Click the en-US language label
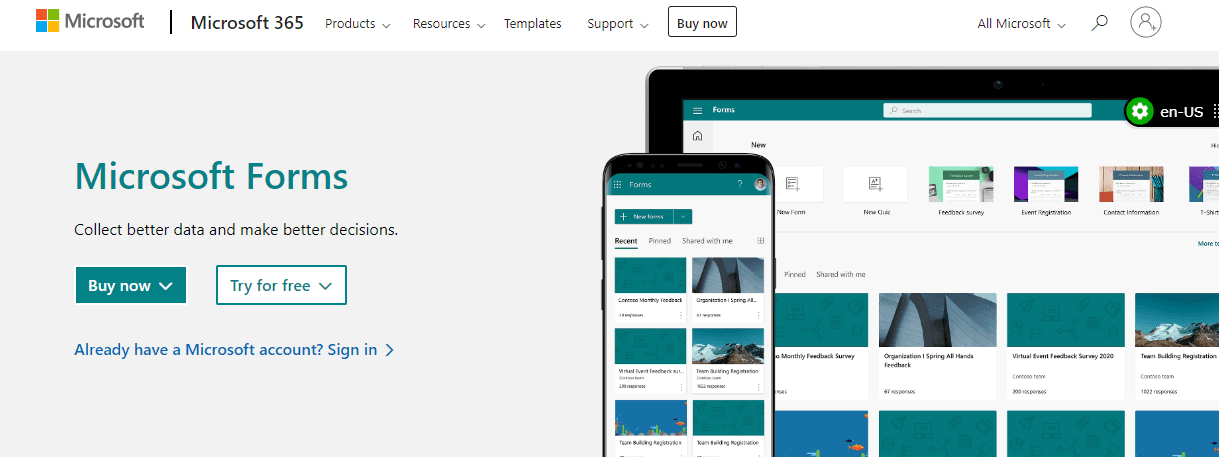Screen dimensions: 1219x457 pyautogui.click(x=1181, y=112)
